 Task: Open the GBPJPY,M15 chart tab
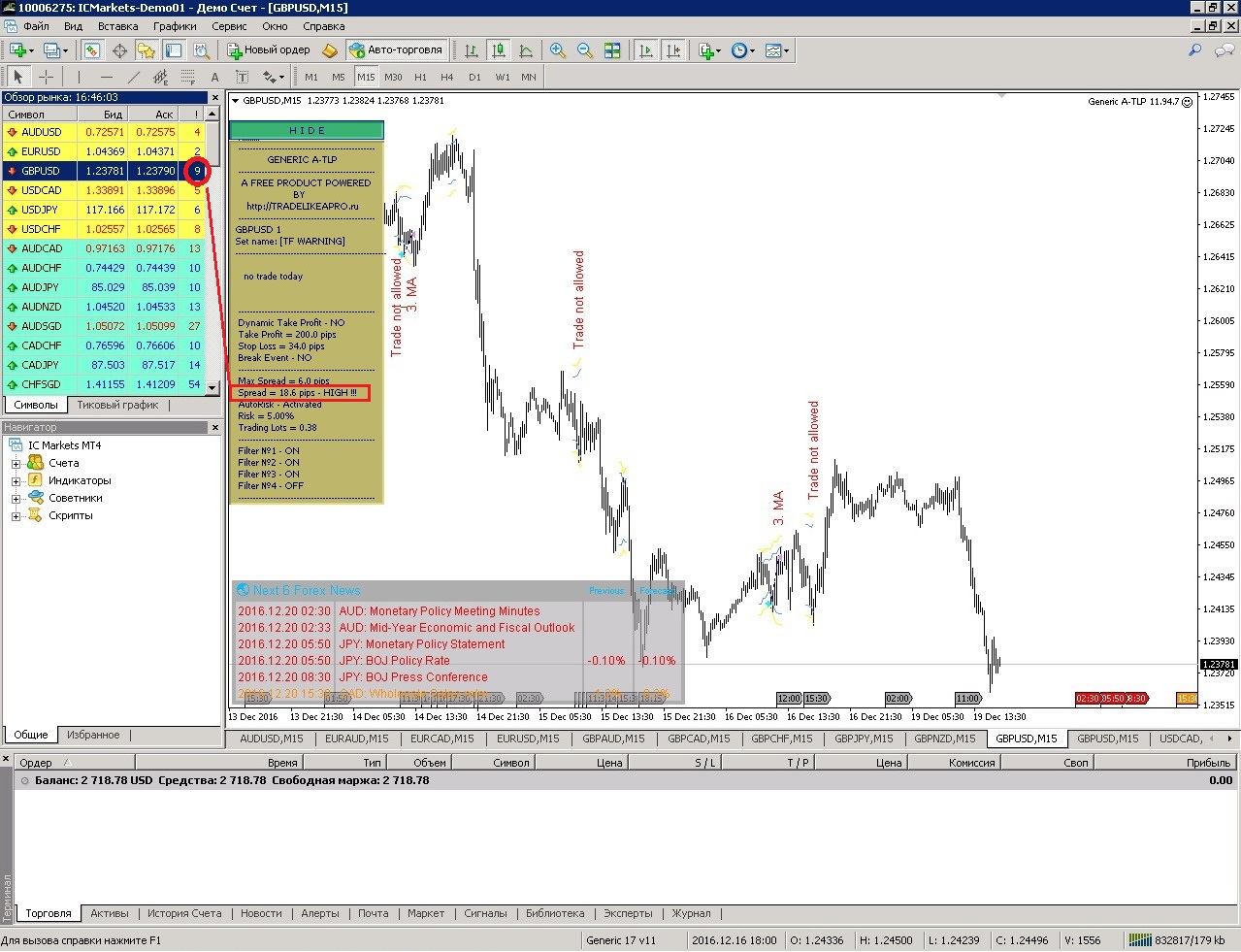(x=864, y=739)
